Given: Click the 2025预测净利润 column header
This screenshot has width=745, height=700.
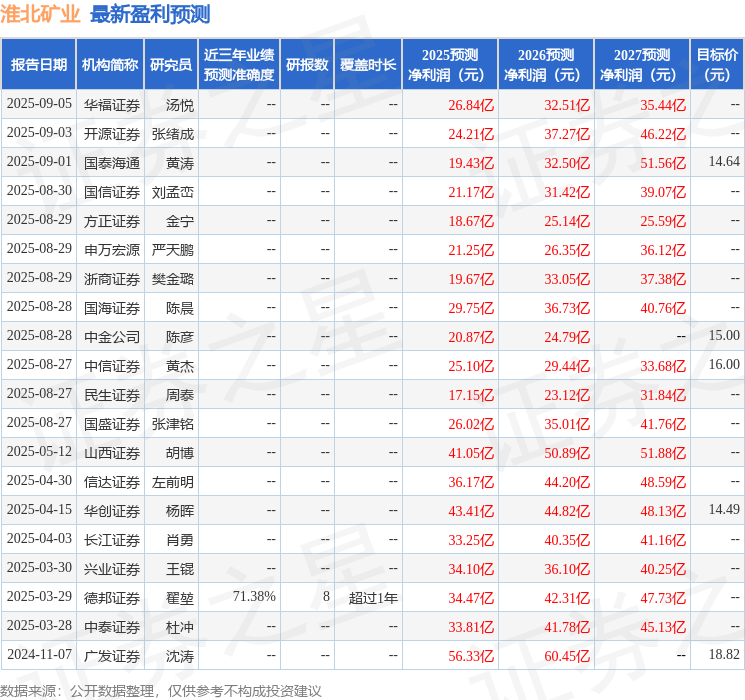Looking at the screenshot, I should pos(450,65).
